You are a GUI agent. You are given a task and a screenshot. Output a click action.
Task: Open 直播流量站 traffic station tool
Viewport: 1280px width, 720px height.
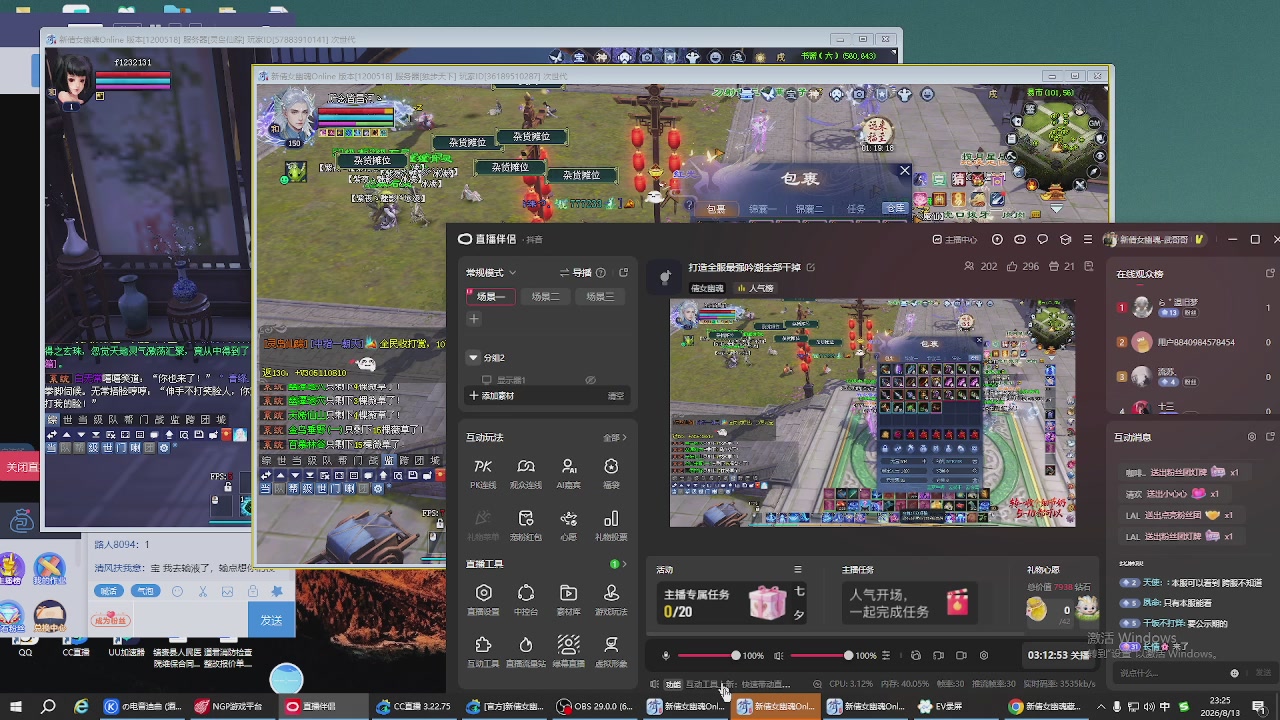526,652
